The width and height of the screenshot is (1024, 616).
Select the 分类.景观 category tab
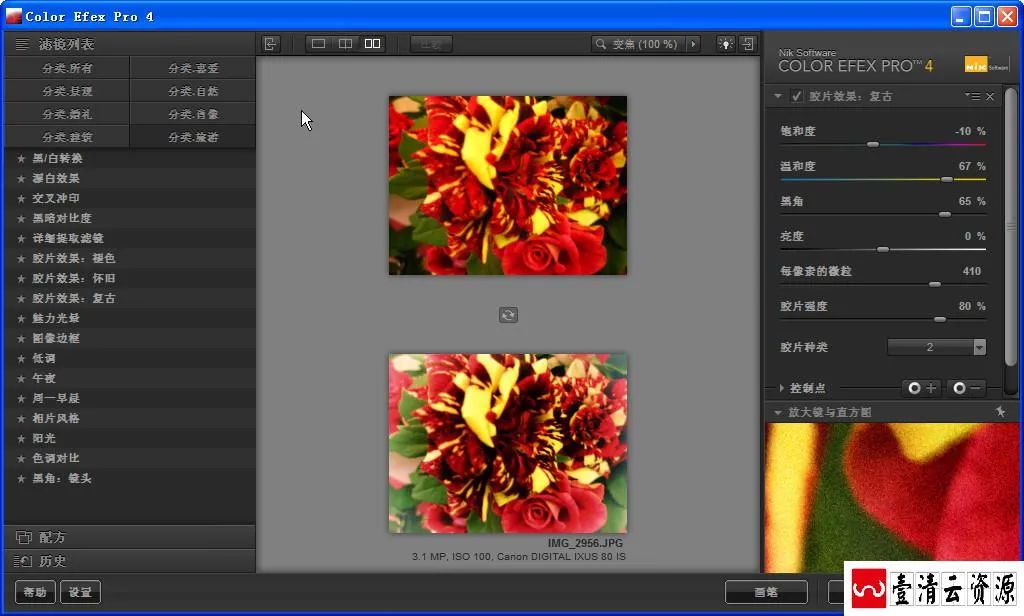tap(67, 91)
